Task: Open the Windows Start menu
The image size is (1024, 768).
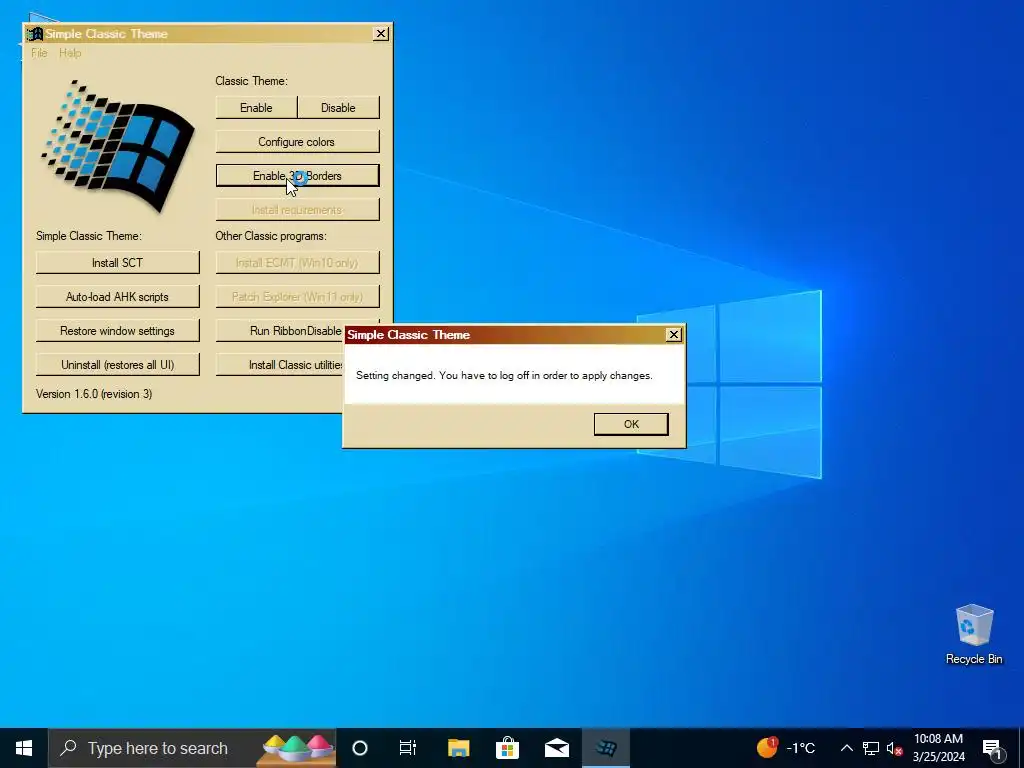Action: [24, 748]
